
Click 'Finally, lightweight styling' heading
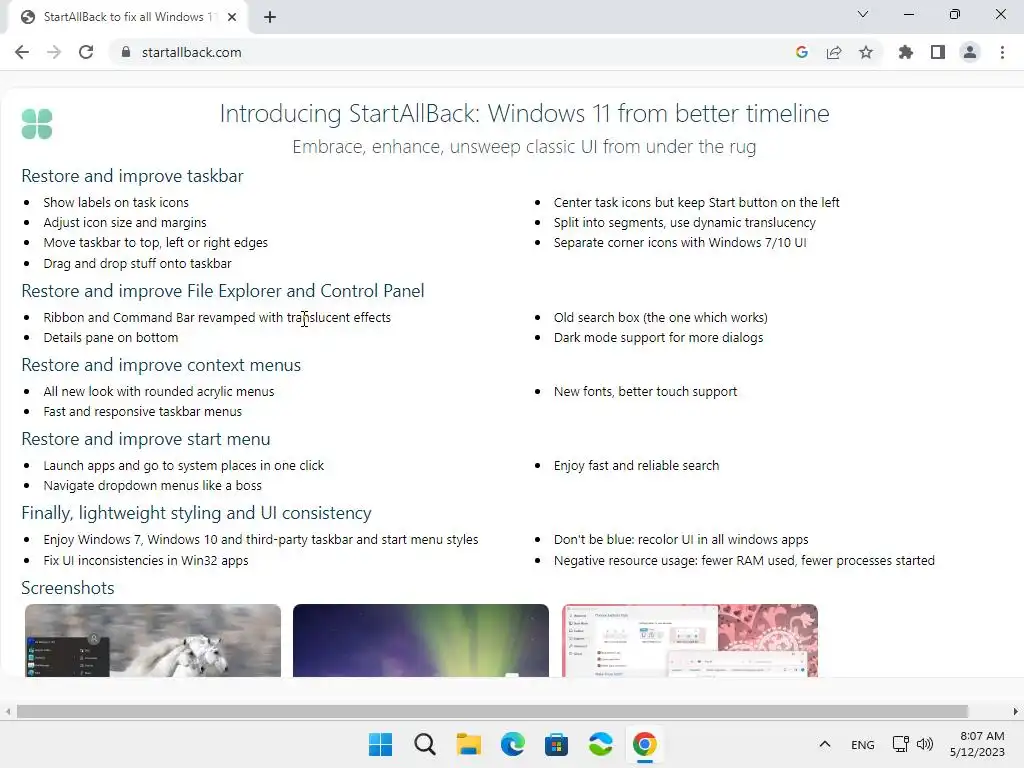(196, 513)
